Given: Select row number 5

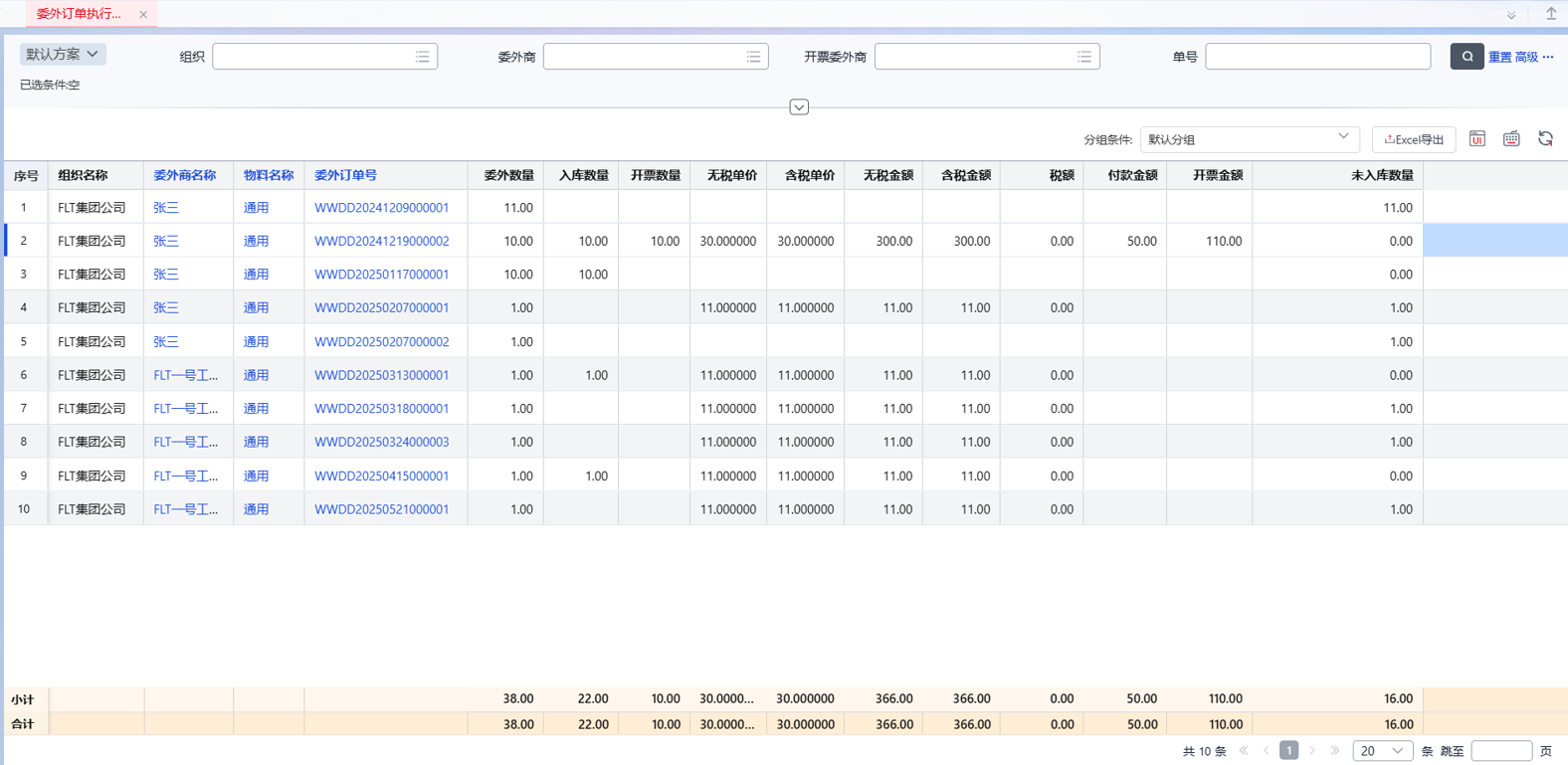Looking at the screenshot, I should click(24, 341).
